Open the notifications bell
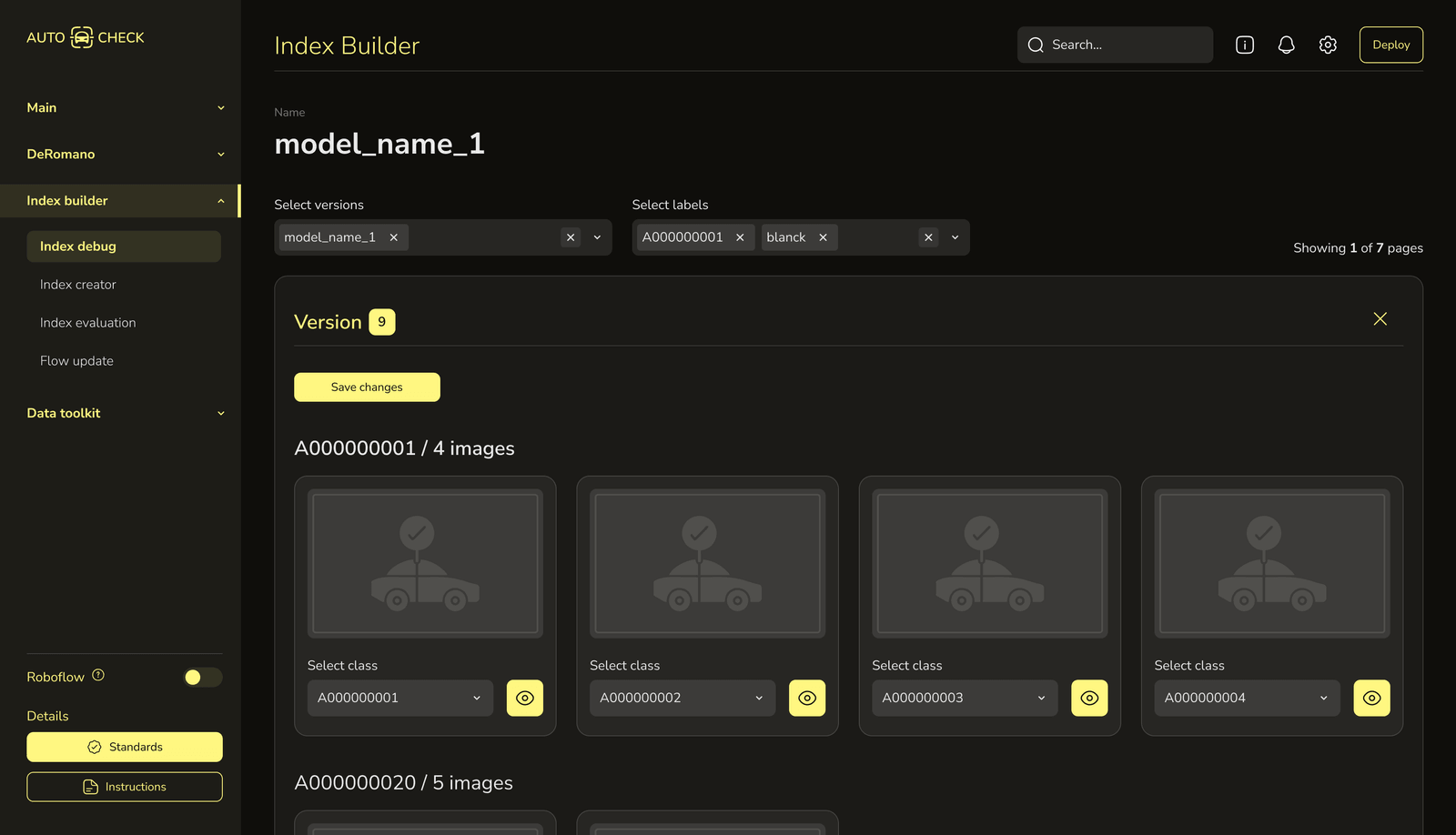The image size is (1456, 835). pyautogui.click(x=1286, y=45)
